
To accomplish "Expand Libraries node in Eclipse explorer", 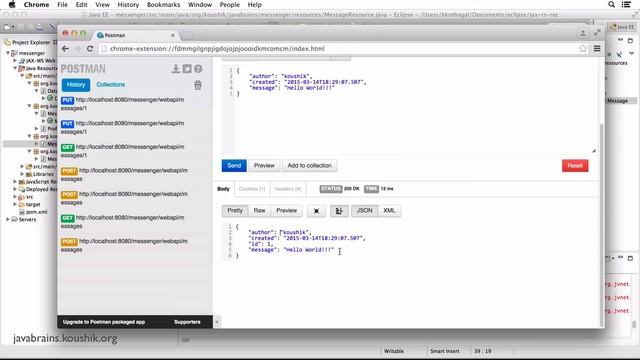I will (x=22, y=174).
